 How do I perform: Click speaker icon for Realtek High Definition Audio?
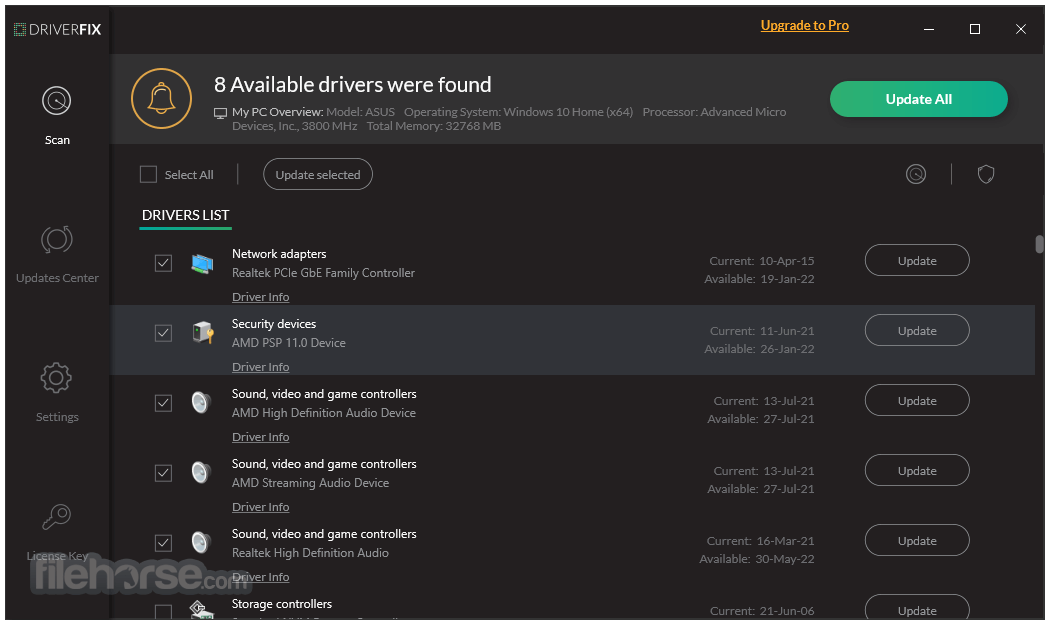pos(201,542)
